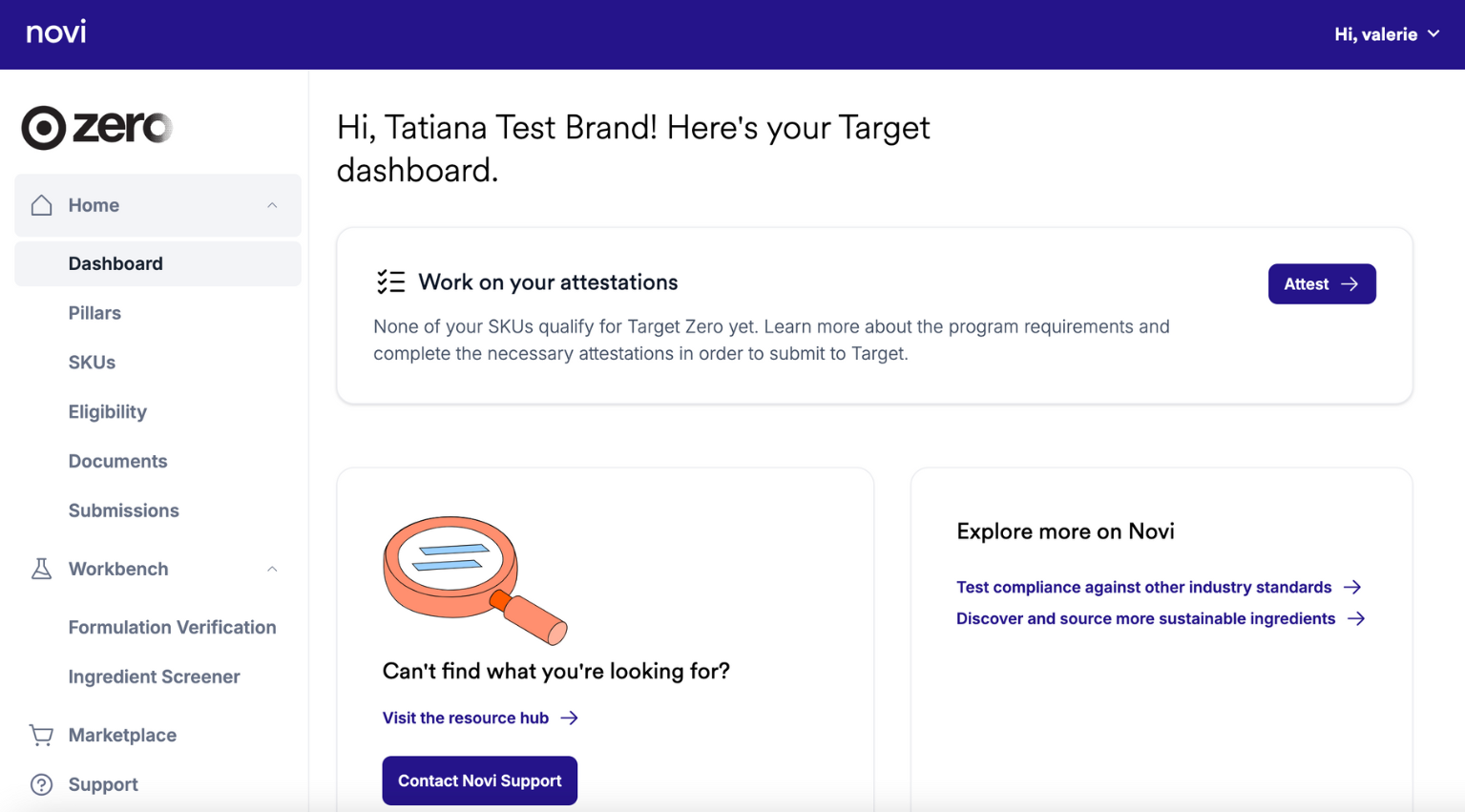Select the Target Zero program logo
The width and height of the screenshot is (1465, 812).
click(x=95, y=128)
